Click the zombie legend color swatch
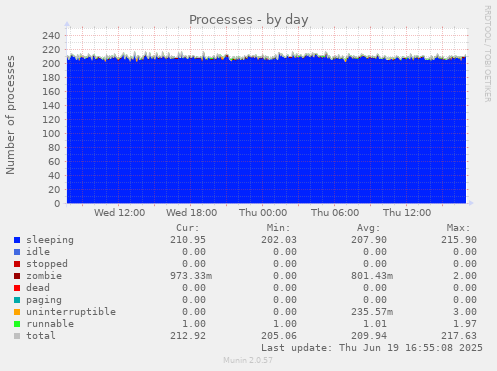This screenshot has width=497, height=371. click(17, 276)
